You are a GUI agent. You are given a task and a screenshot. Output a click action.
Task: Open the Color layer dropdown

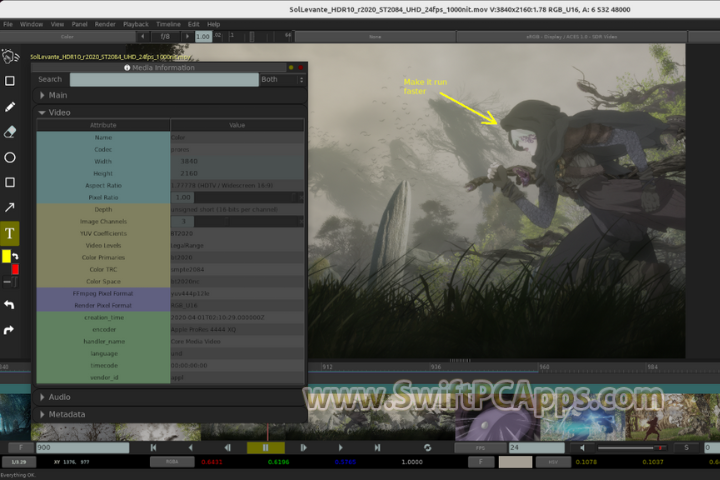coord(68,36)
